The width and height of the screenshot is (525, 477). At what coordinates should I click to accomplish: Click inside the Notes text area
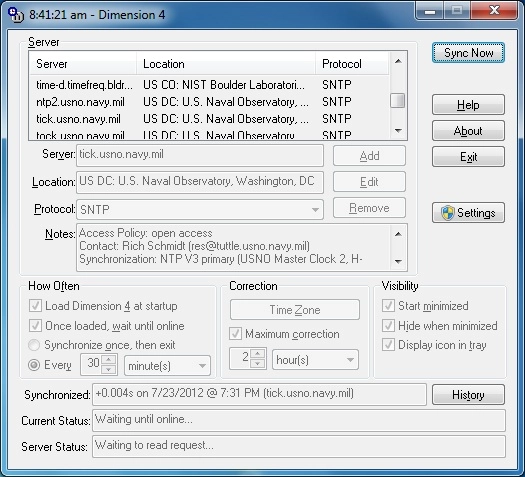click(x=233, y=247)
